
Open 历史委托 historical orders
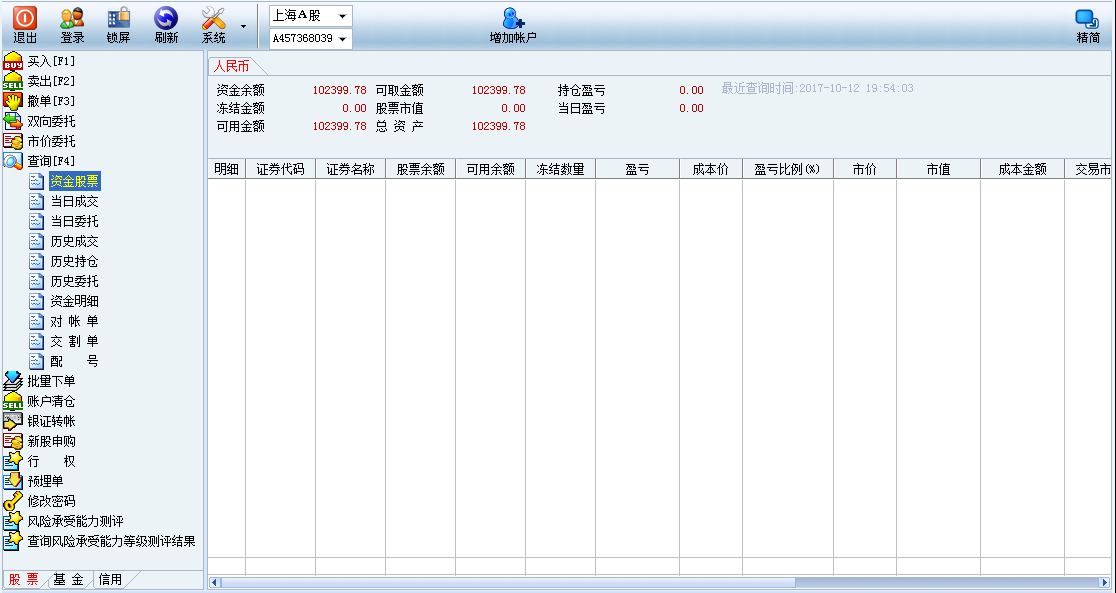[74, 281]
